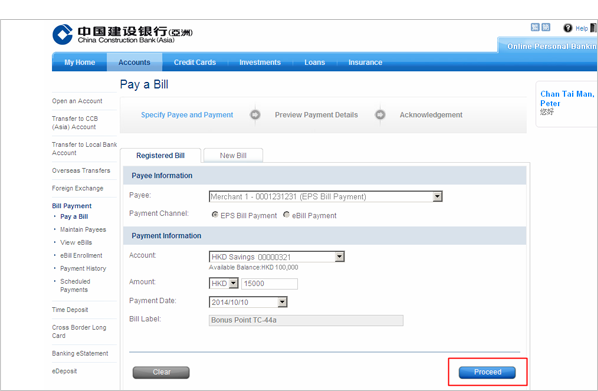Click the Help link
Screen dimensions: 598x391
click(x=581, y=28)
